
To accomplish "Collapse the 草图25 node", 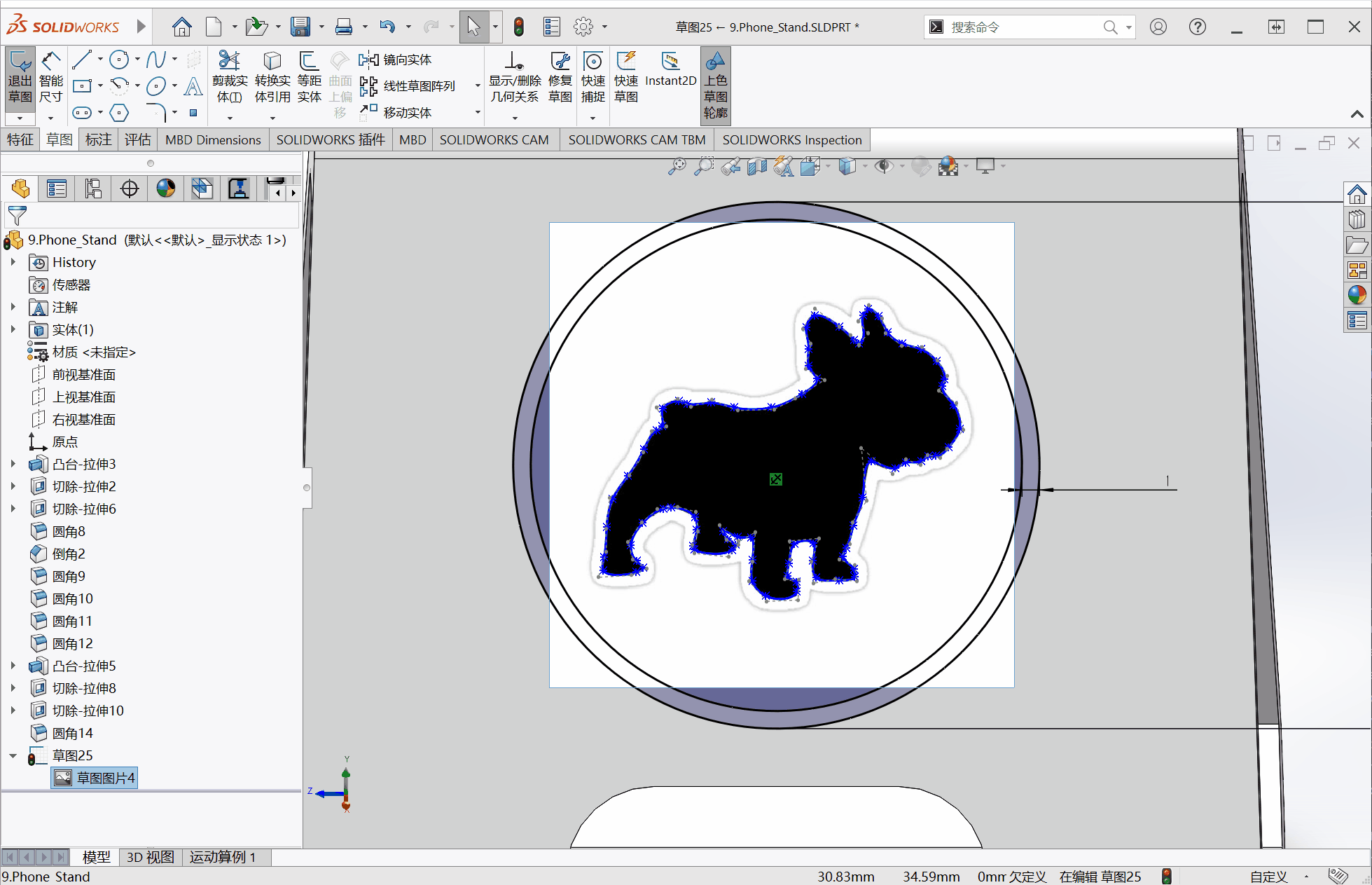I will click(13, 755).
